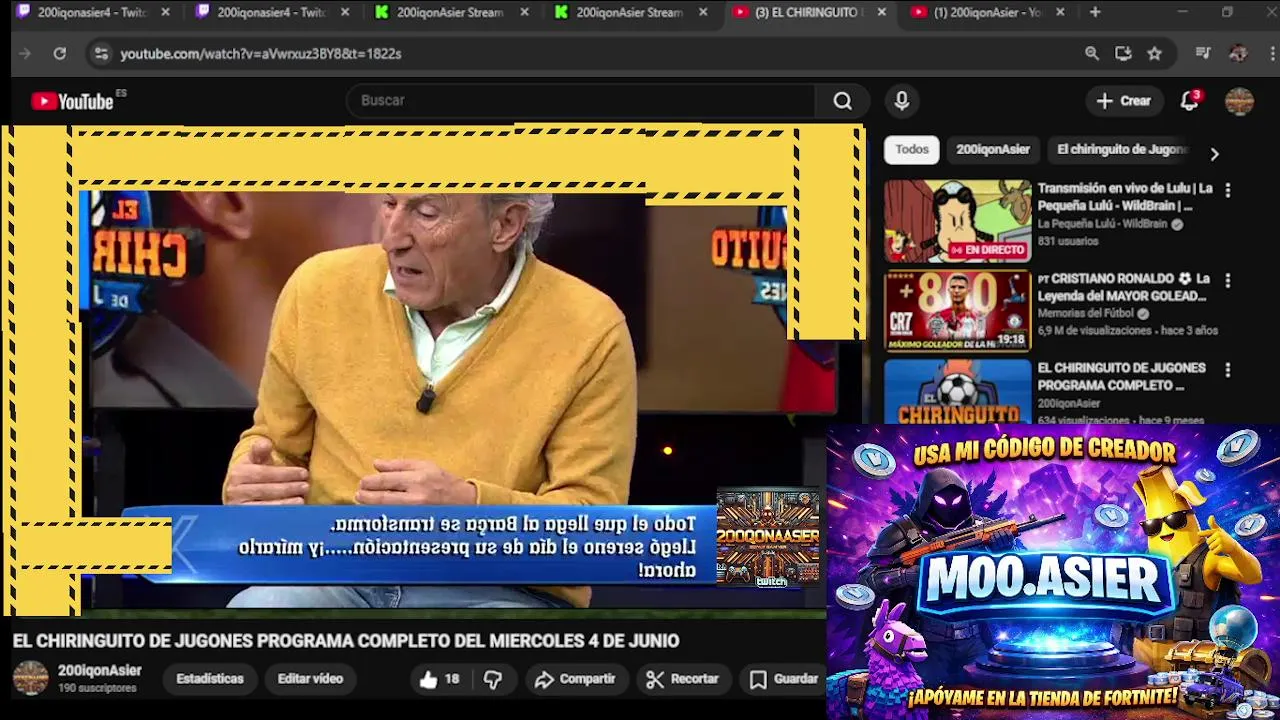This screenshot has height=720, width=1280.
Task: Open the 200iqonAsier channel avatar below video
Action: tap(30, 678)
